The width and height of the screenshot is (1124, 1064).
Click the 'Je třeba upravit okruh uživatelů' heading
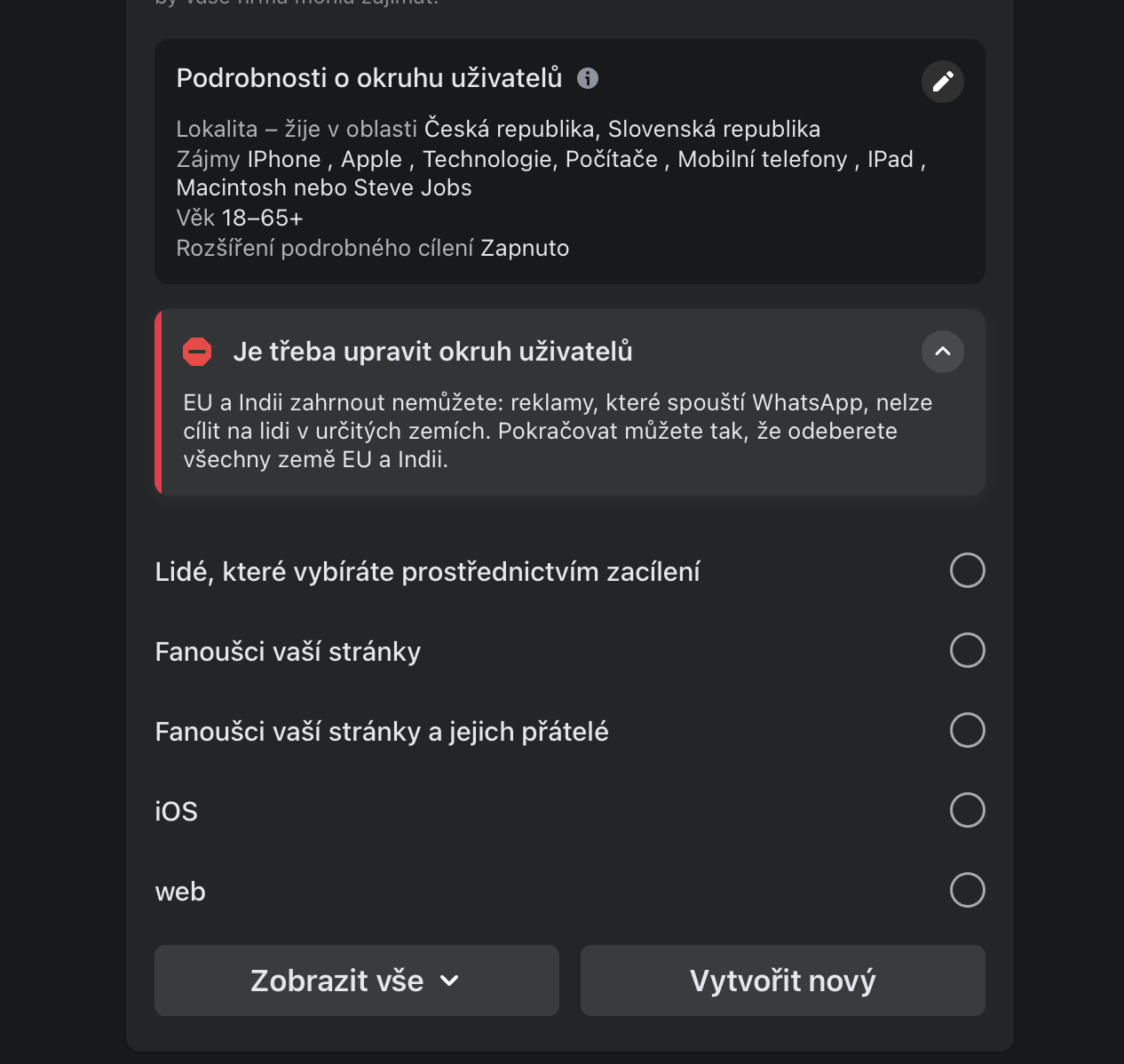pos(432,352)
